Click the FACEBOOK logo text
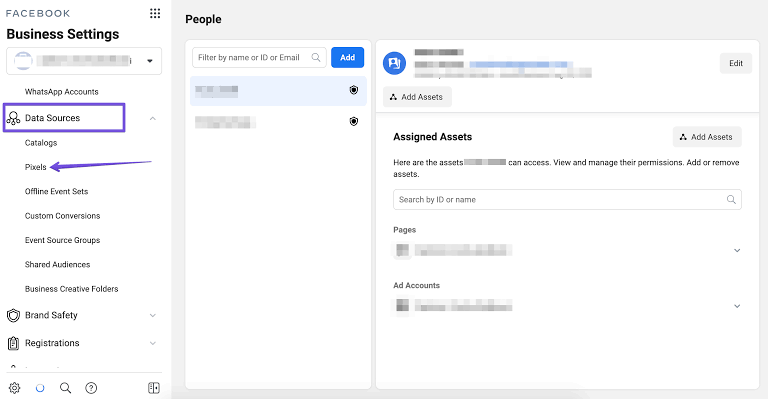 point(38,14)
